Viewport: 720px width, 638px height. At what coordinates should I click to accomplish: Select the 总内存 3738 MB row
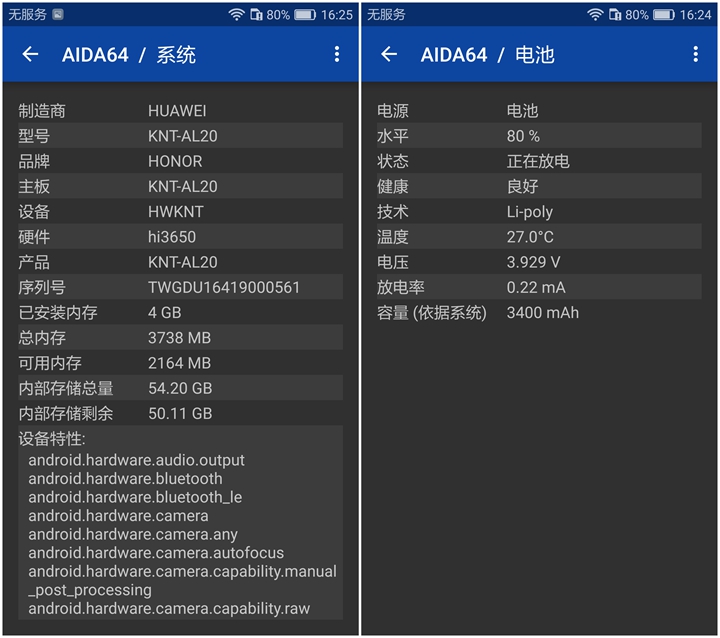coord(180,338)
